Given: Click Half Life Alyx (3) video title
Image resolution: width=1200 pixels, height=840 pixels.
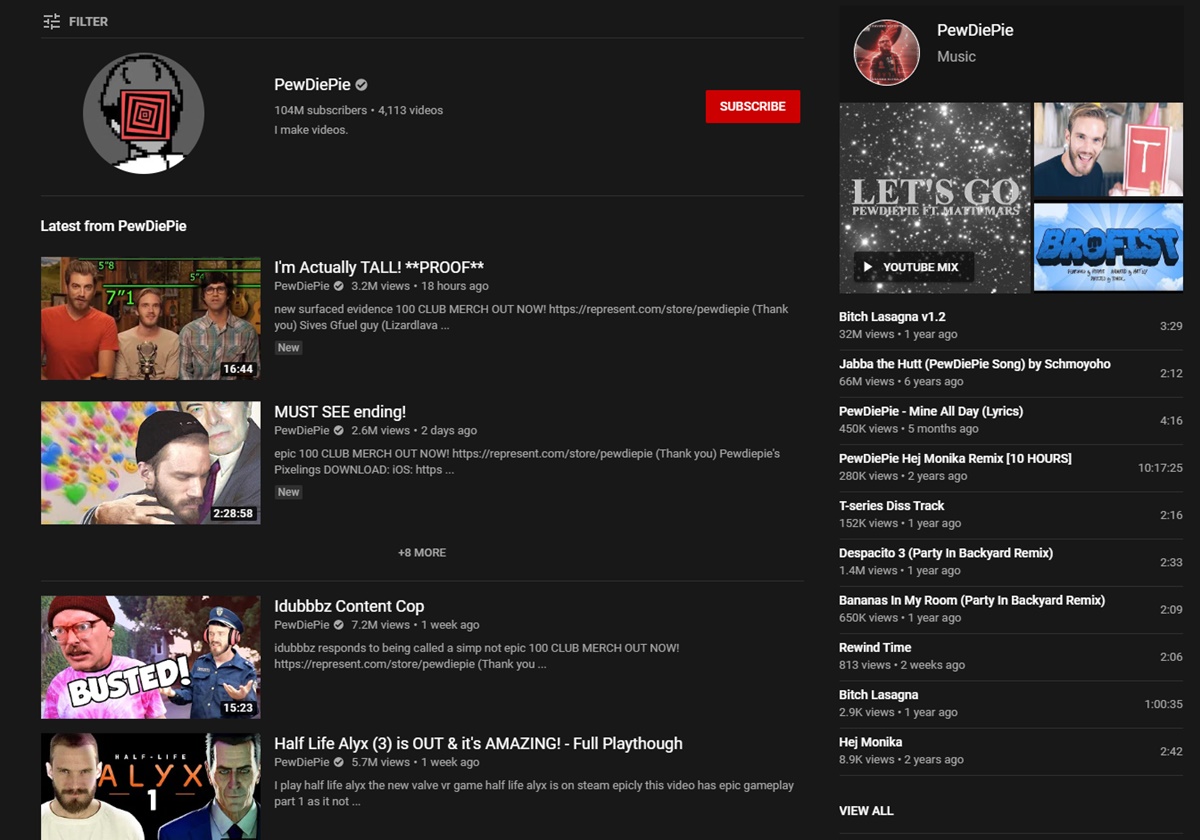Looking at the screenshot, I should pos(478,743).
